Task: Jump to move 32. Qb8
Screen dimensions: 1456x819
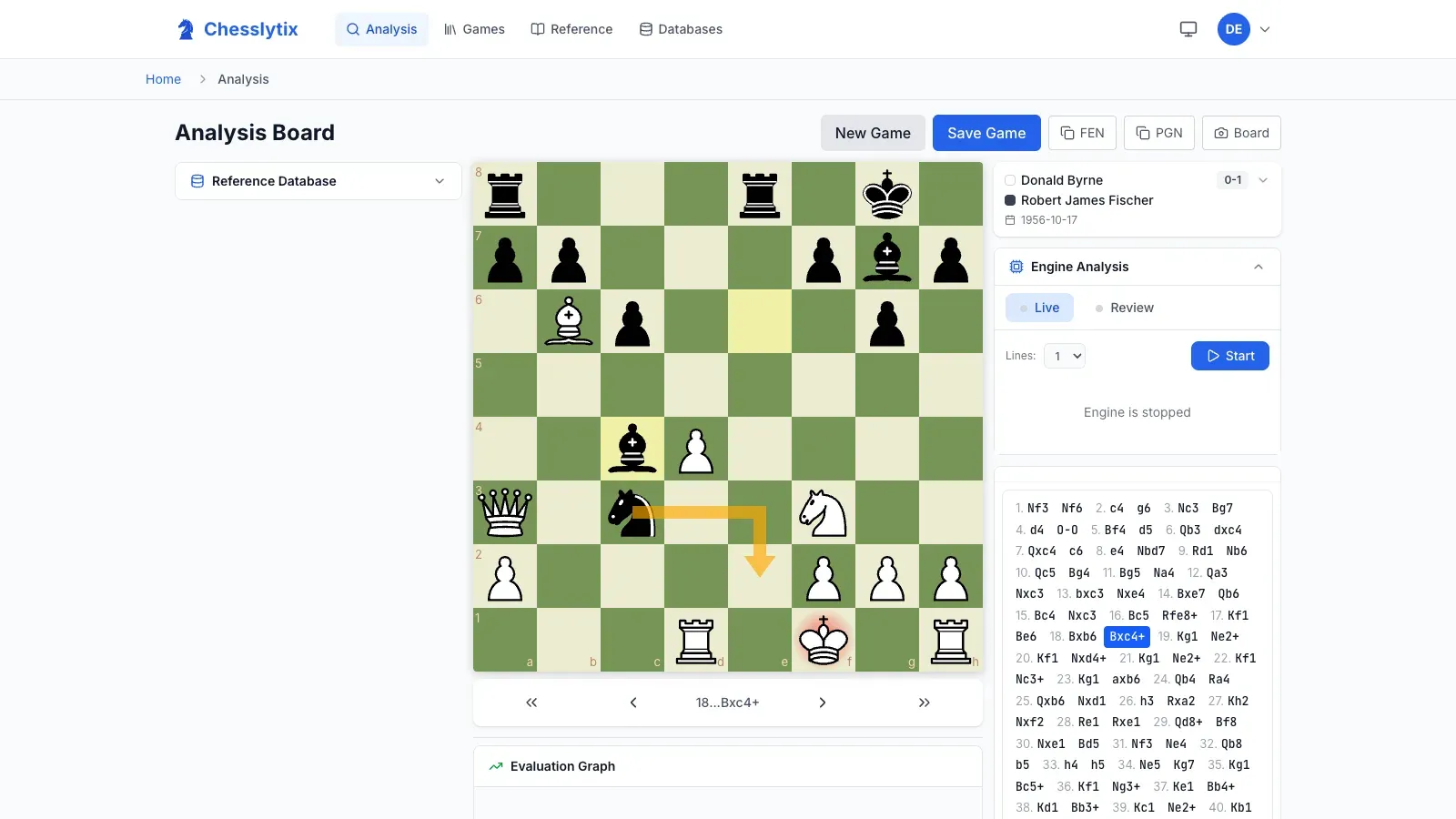Action: 1231,744
